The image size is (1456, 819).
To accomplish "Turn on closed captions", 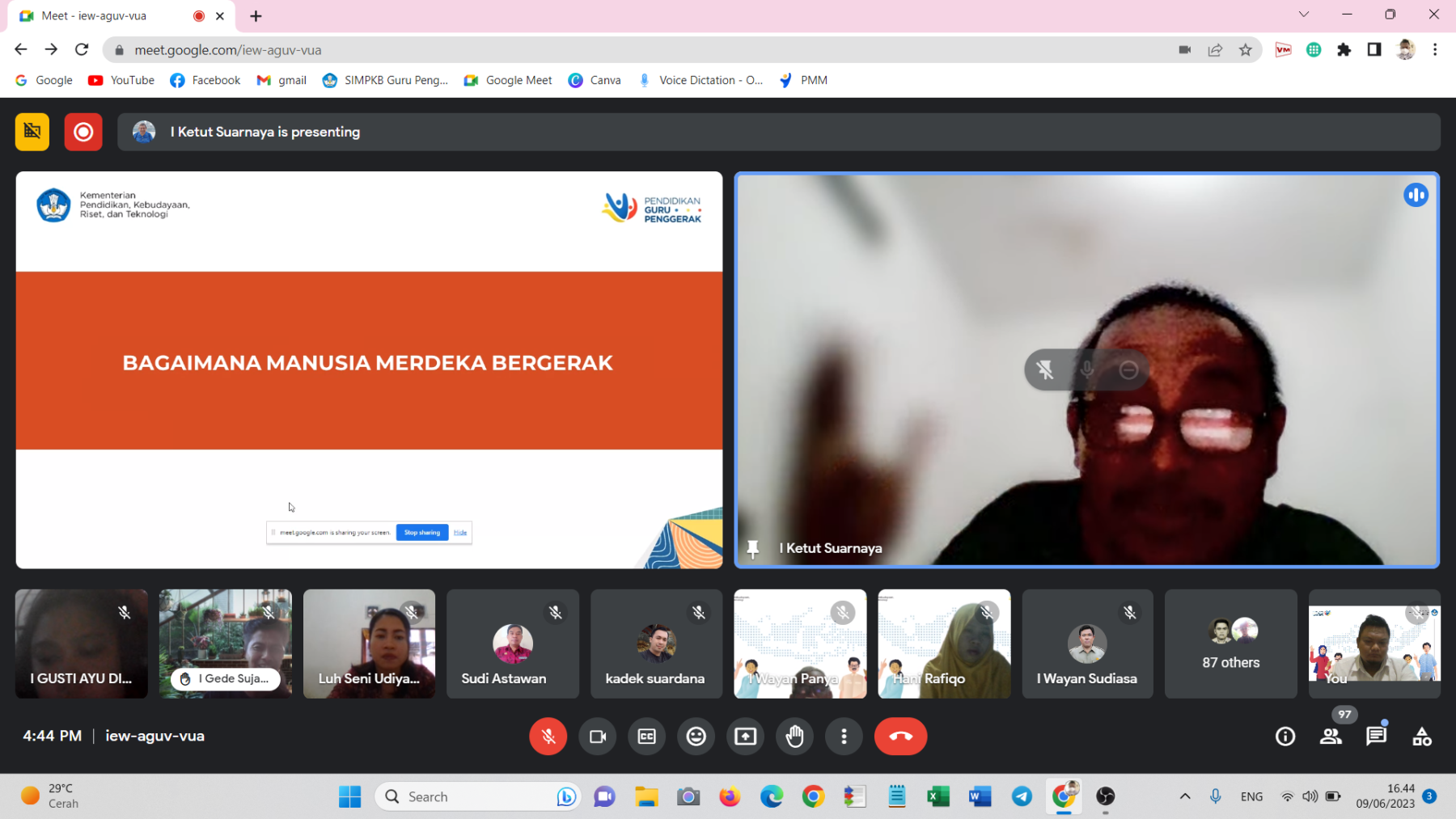I will [647, 737].
